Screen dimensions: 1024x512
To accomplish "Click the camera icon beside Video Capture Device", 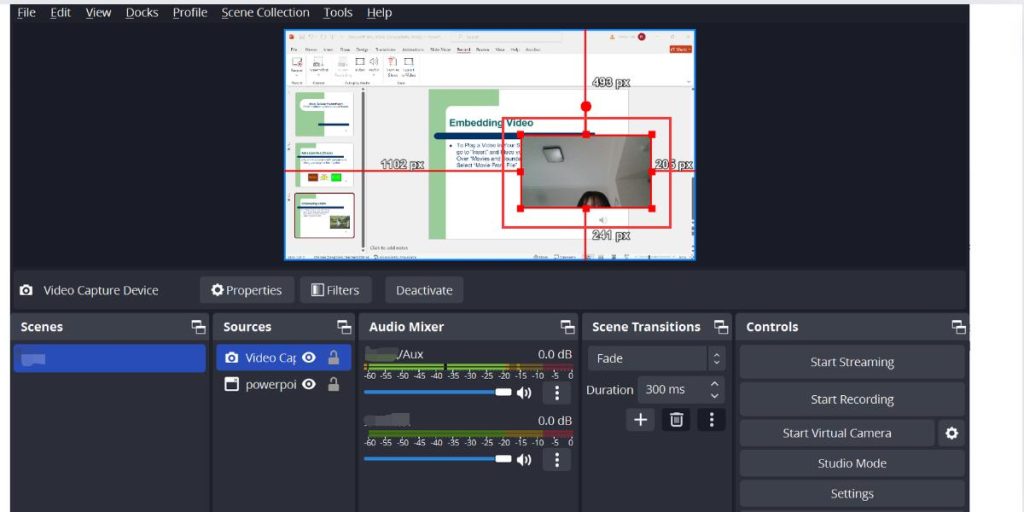I will click(x=25, y=290).
